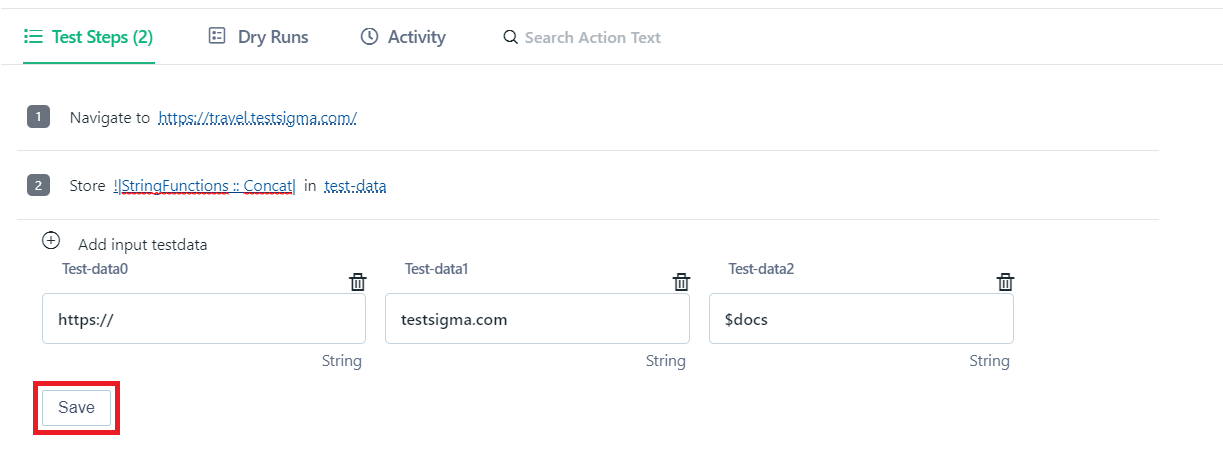Remove Test-data1 using its trash icon
This screenshot has width=1223, height=449.
click(681, 282)
